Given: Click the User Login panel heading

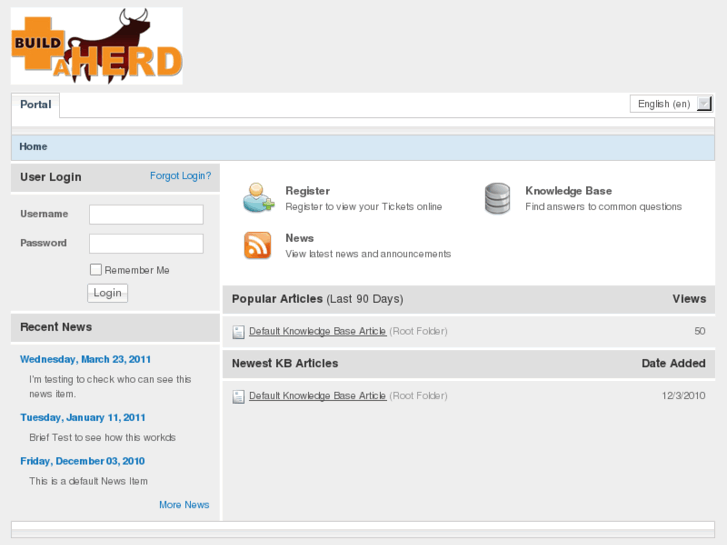Looking at the screenshot, I should click(51, 177).
